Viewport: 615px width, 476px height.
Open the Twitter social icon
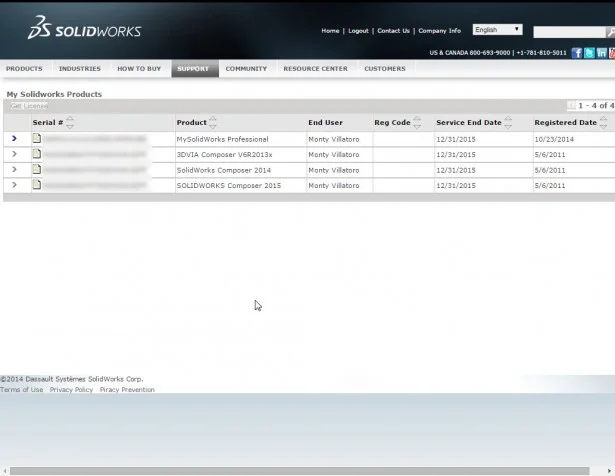[x=589, y=53]
